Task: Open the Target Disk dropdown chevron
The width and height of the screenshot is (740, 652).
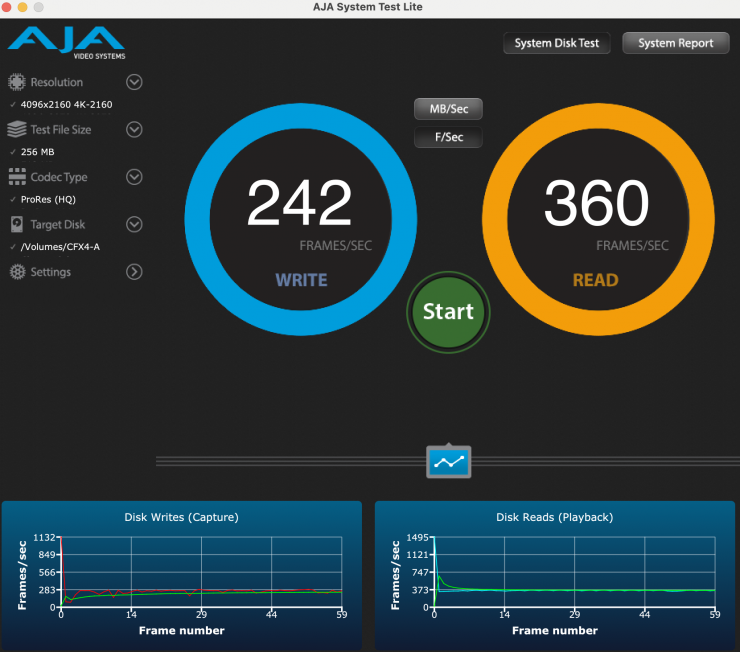Action: 134,225
